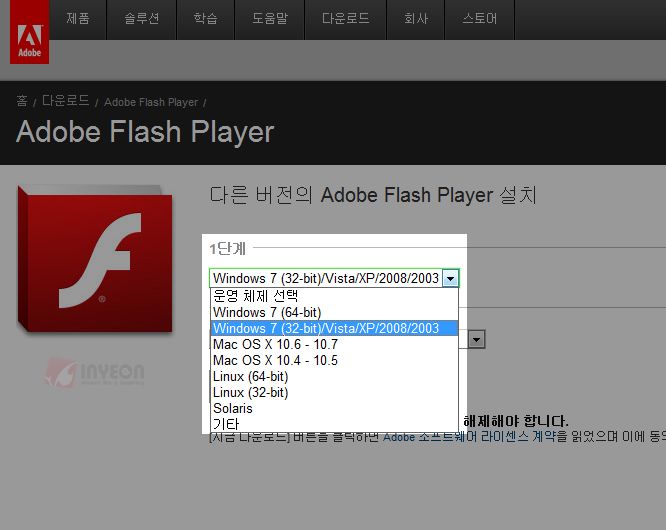Viewport: 666px width, 530px height.
Task: Select the 기타 option
Action: pyautogui.click(x=334, y=424)
